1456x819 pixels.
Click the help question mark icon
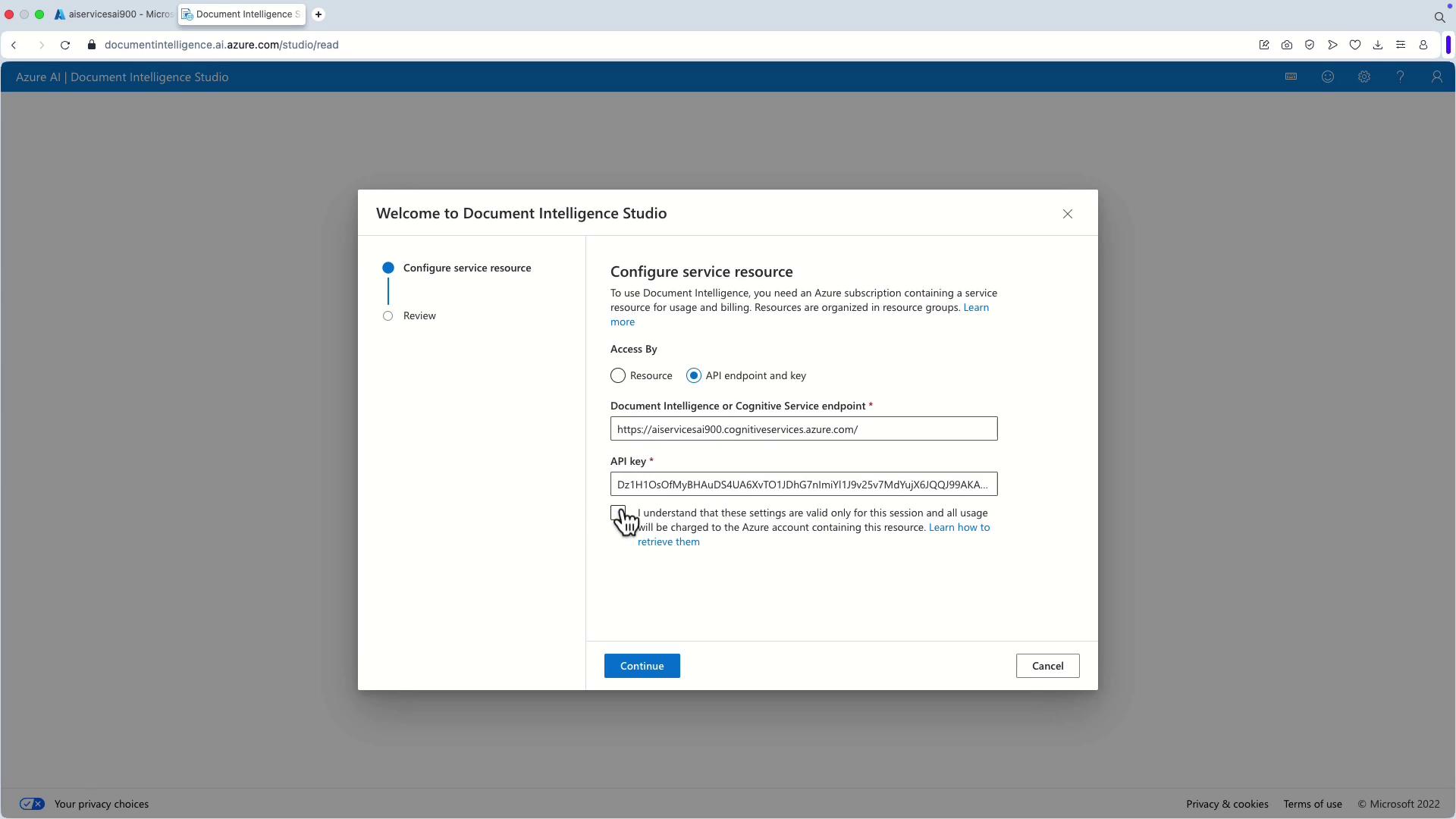click(1400, 77)
